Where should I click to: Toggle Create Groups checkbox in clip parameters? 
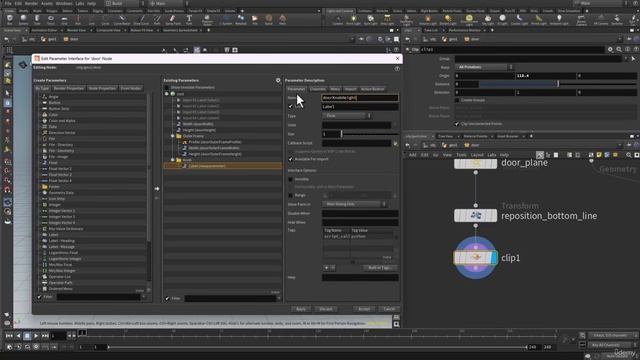[x=457, y=100]
